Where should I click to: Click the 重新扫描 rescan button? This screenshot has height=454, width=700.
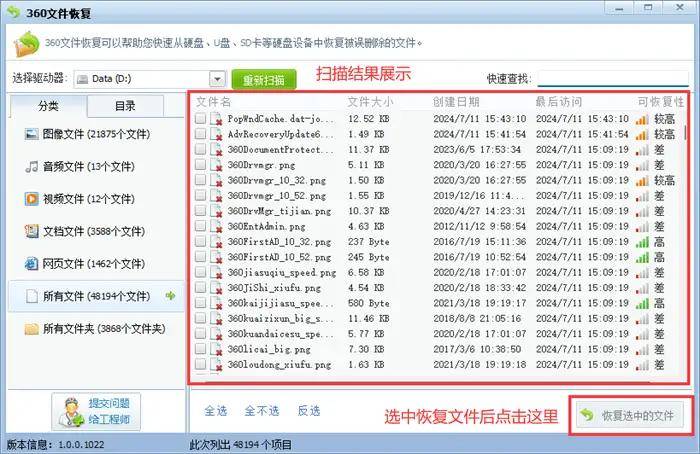point(264,80)
